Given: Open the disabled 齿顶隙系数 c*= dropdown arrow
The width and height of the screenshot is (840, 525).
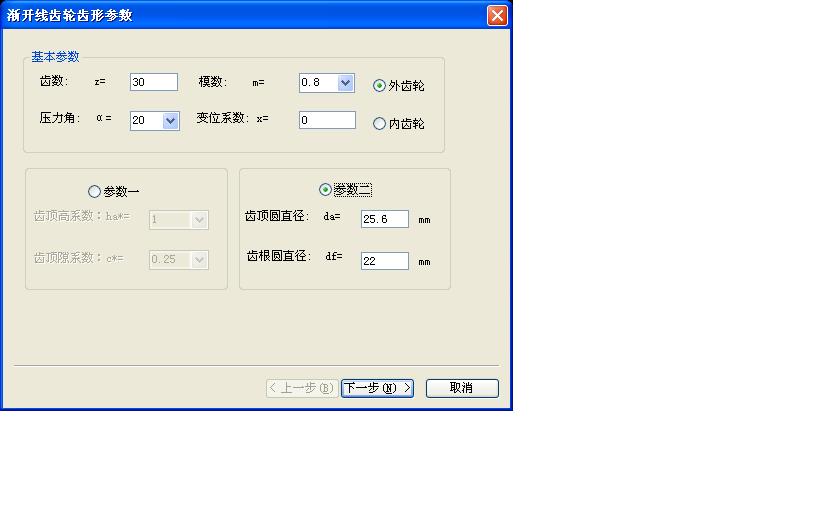Looking at the screenshot, I should point(199,260).
